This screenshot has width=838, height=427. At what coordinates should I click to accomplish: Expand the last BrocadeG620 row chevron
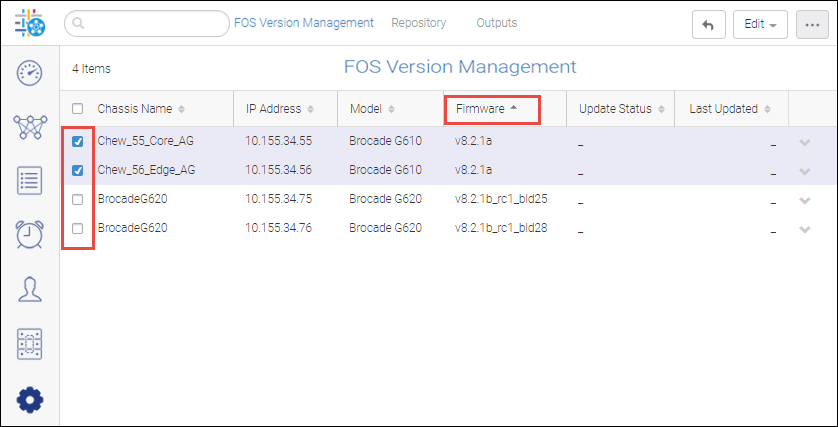point(805,230)
